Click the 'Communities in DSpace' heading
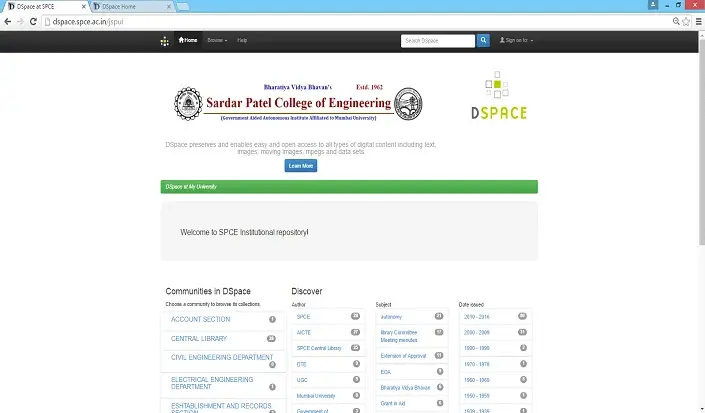 tap(208, 291)
